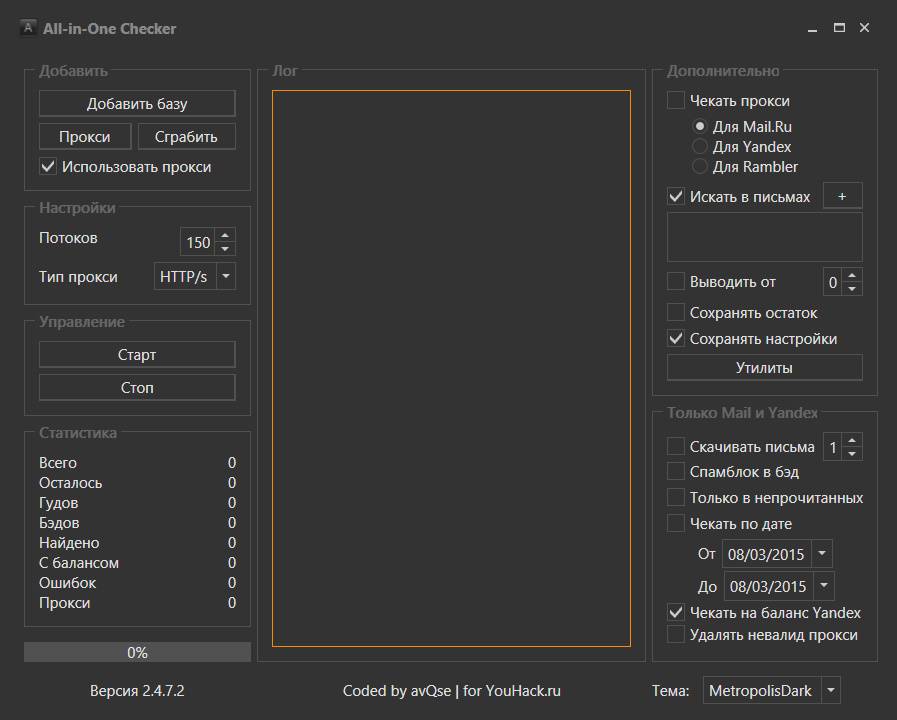Toggle Удалять невалид прокси checkbox
The height and width of the screenshot is (720, 897).
tap(676, 635)
